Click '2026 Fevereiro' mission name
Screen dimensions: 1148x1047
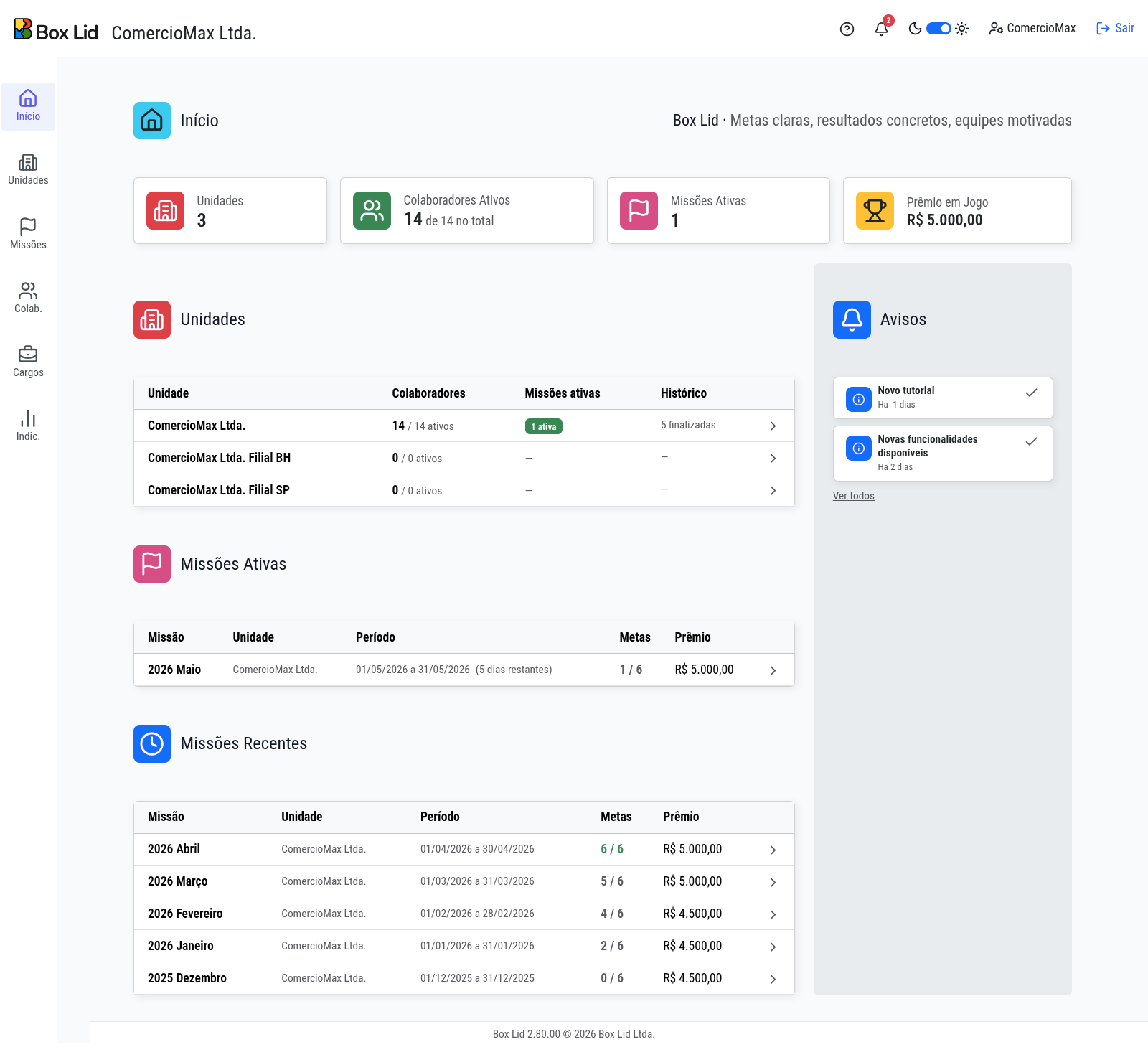click(185, 914)
